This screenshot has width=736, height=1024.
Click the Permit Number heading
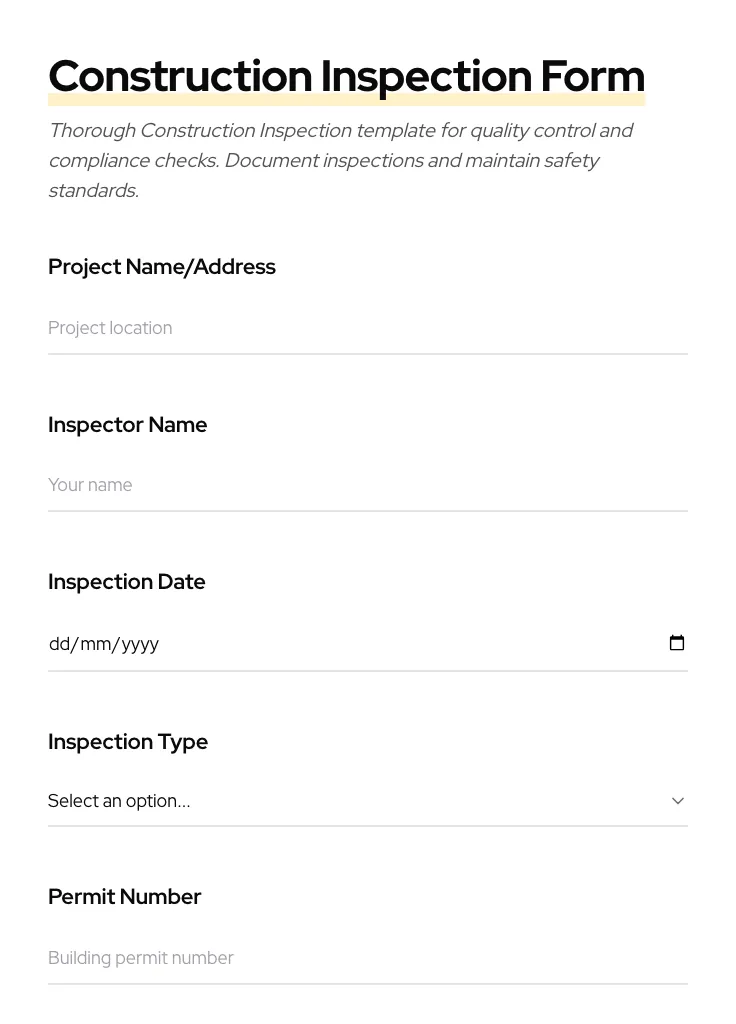[124, 896]
